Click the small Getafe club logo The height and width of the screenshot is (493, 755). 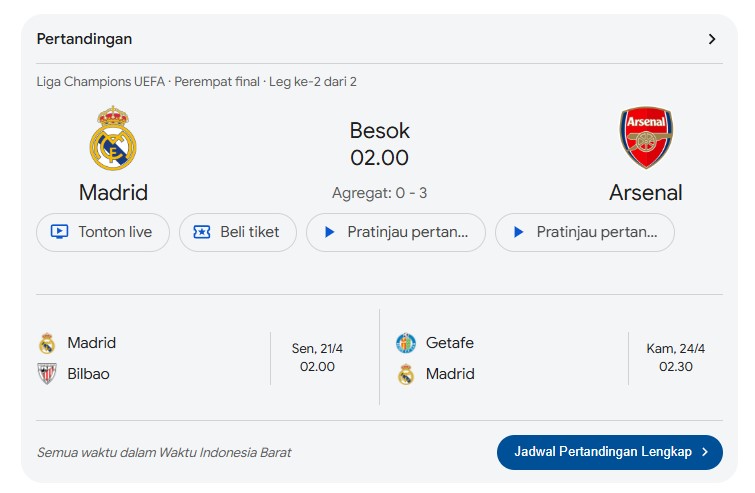[x=405, y=343]
